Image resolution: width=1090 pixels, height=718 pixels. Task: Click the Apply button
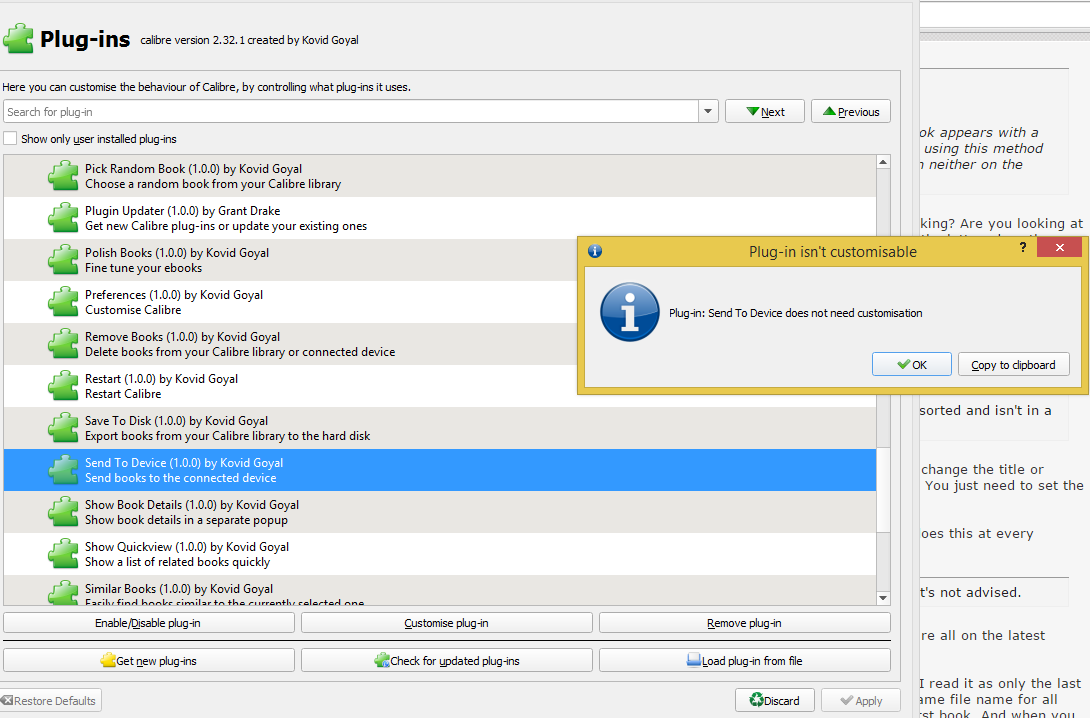click(x=861, y=701)
